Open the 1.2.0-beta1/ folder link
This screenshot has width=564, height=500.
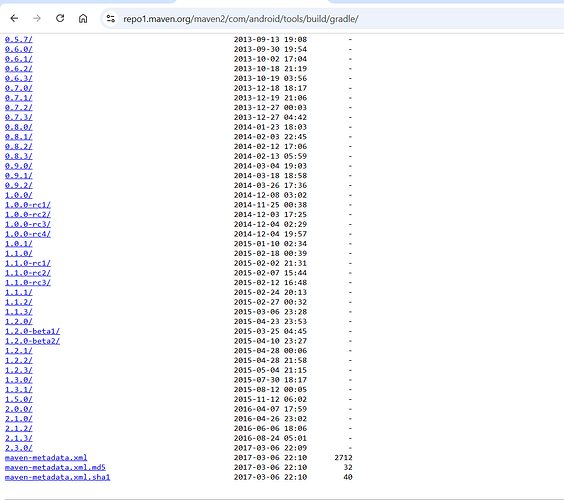(x=32, y=331)
